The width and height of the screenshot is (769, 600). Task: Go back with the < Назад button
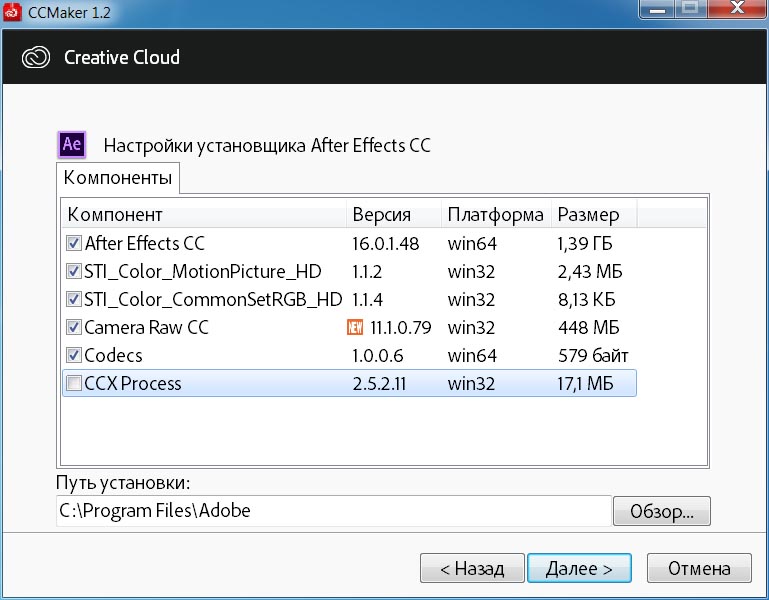pos(472,569)
